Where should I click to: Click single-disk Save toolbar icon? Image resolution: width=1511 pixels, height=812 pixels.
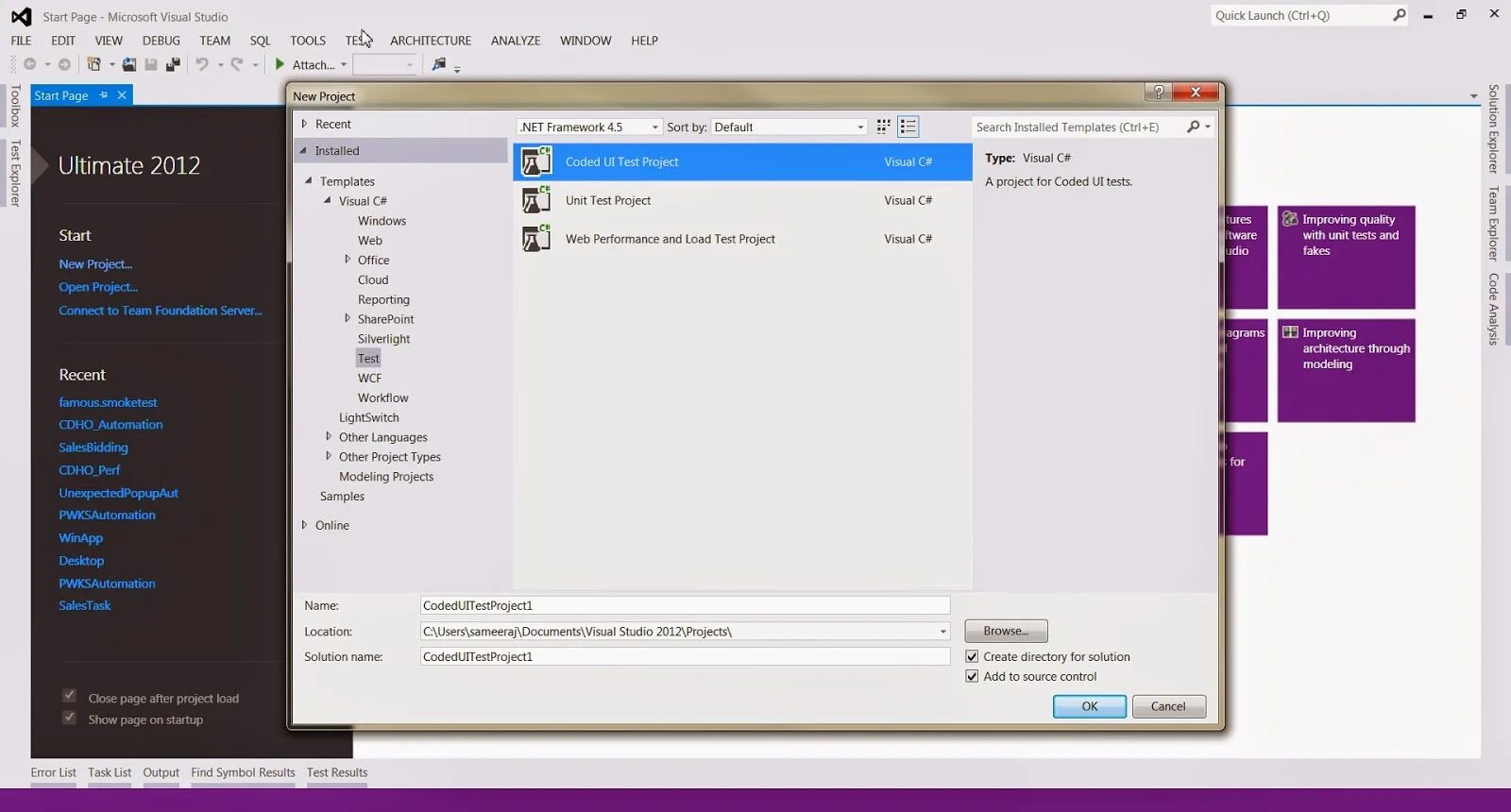(151, 64)
